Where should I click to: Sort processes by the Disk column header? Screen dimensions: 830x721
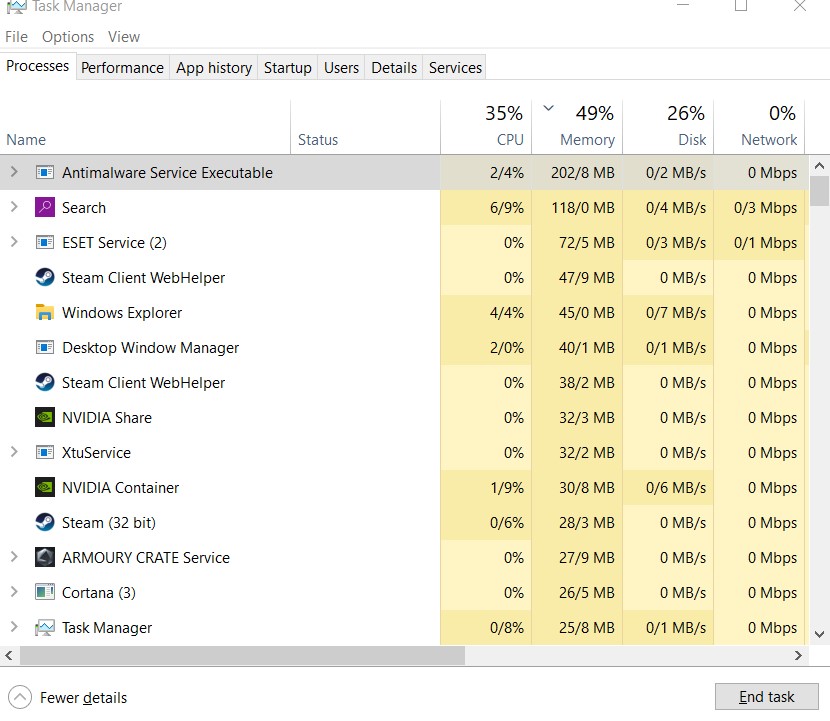[668, 127]
